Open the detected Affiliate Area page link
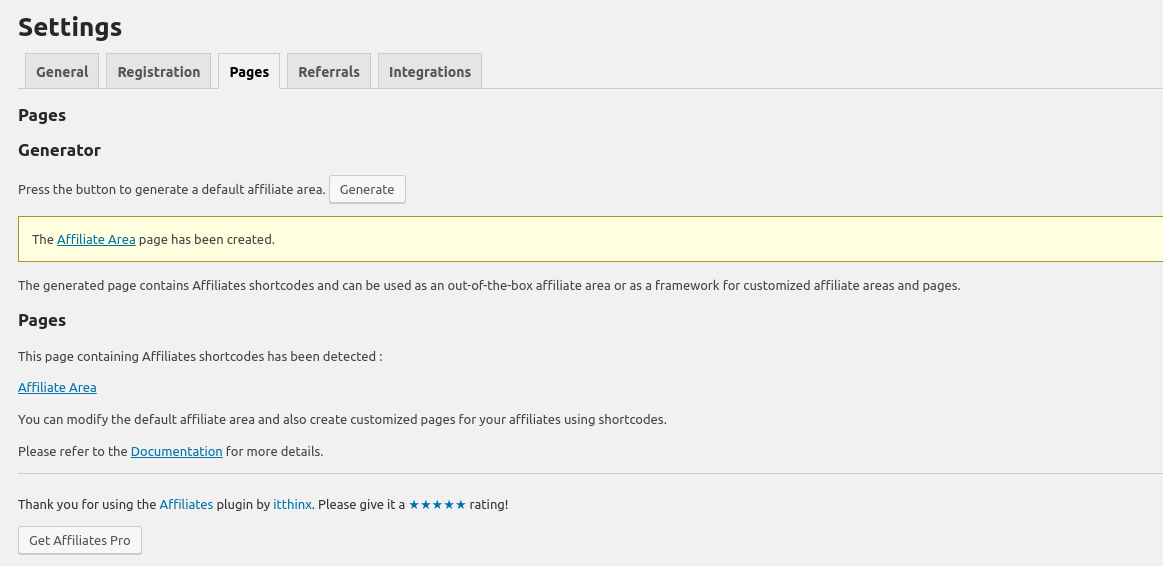Screen dimensions: 1163x566 coord(57,387)
